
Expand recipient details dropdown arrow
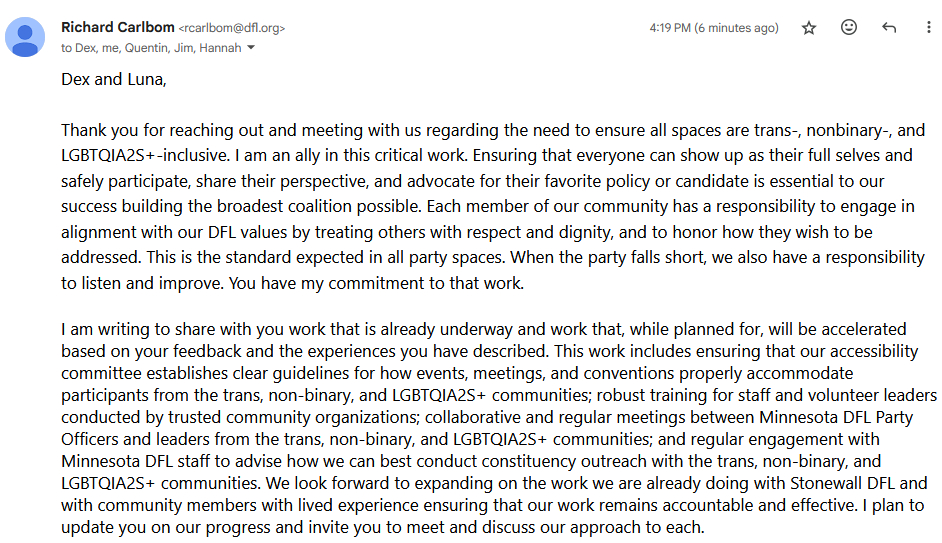(251, 48)
